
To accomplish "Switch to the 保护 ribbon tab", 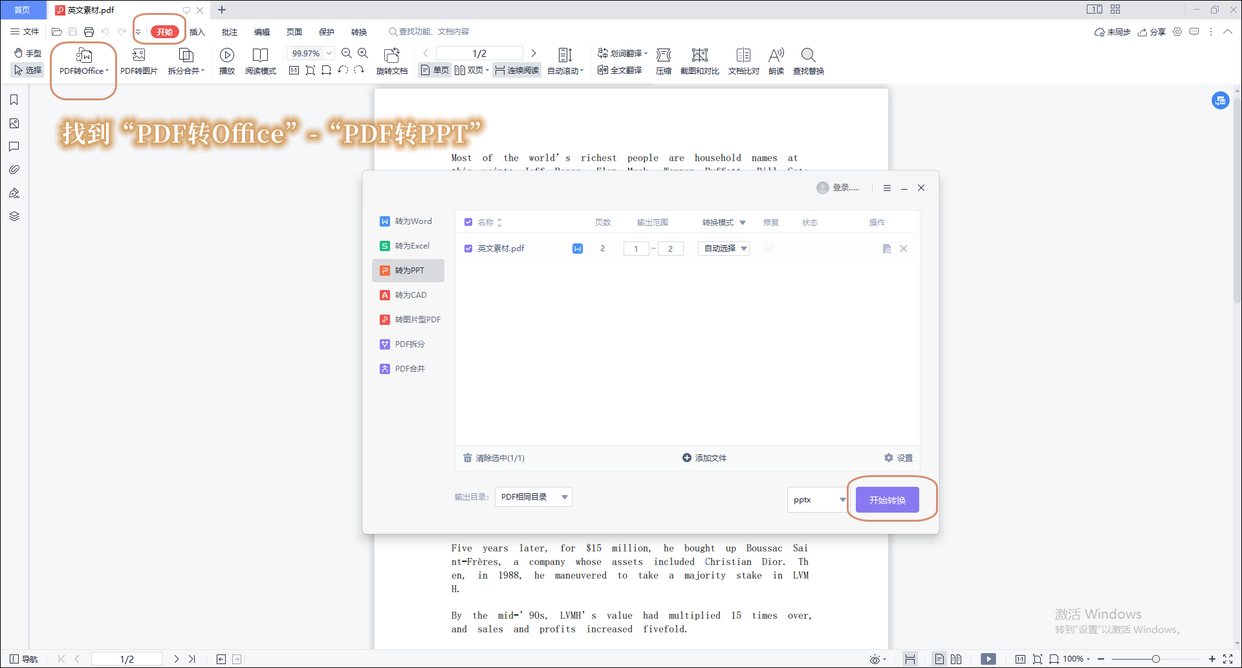I will click(326, 32).
